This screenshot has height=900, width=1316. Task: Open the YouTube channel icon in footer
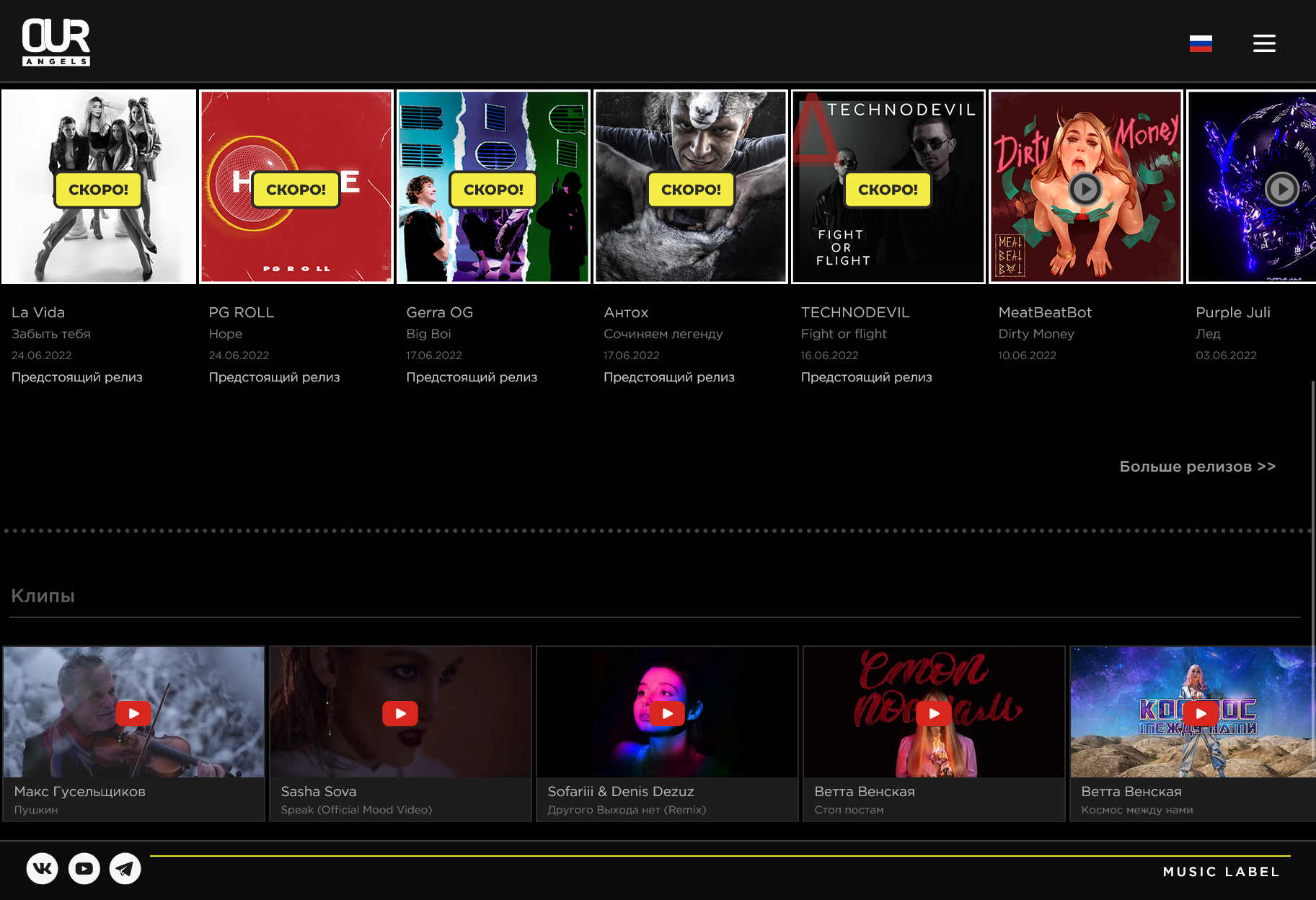pos(84,868)
